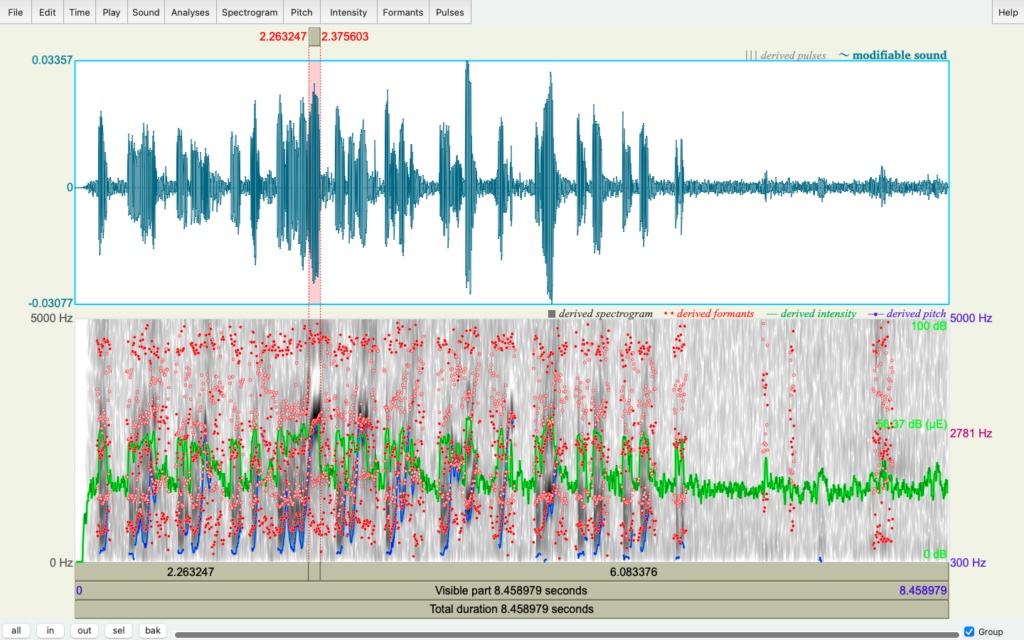Screen dimensions: 1024x640
Task: Open the File menu
Action: click(x=15, y=12)
